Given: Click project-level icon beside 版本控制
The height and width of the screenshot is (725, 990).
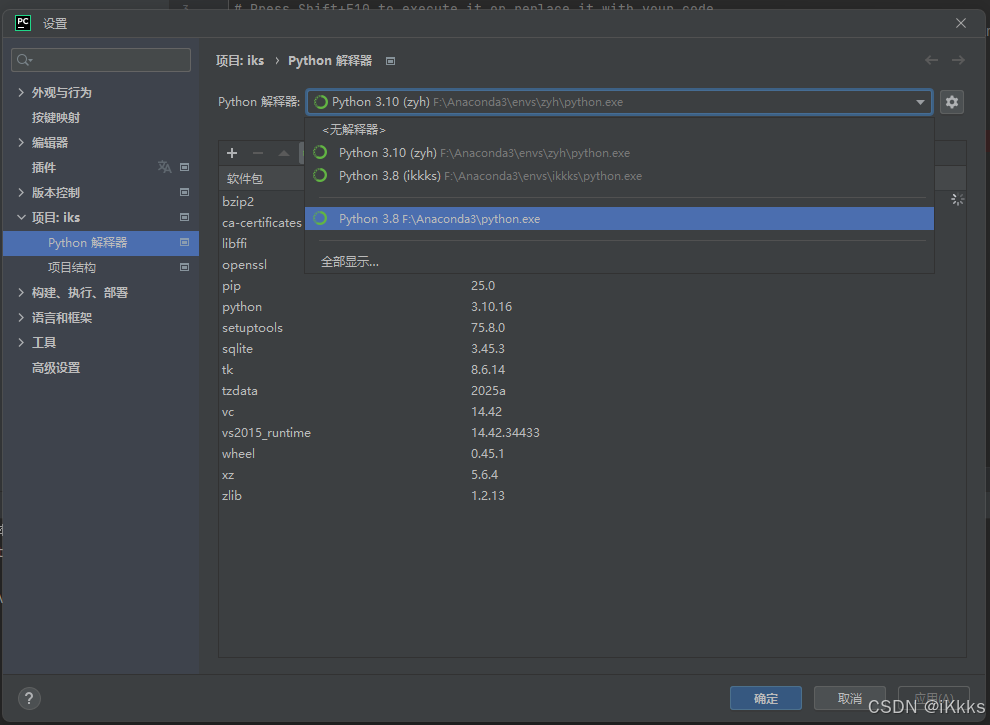Looking at the screenshot, I should pos(184,192).
